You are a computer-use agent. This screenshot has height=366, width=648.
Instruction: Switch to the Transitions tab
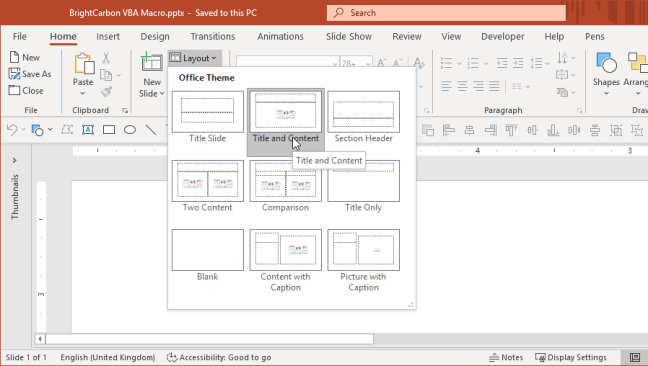click(212, 36)
